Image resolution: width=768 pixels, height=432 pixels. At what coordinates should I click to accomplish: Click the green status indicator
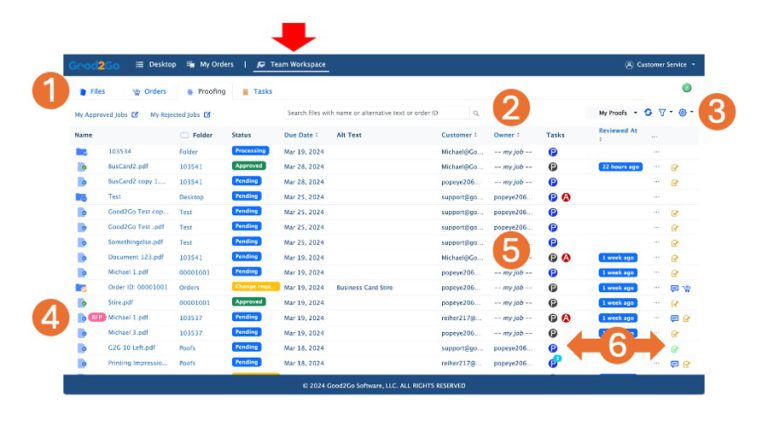click(687, 88)
